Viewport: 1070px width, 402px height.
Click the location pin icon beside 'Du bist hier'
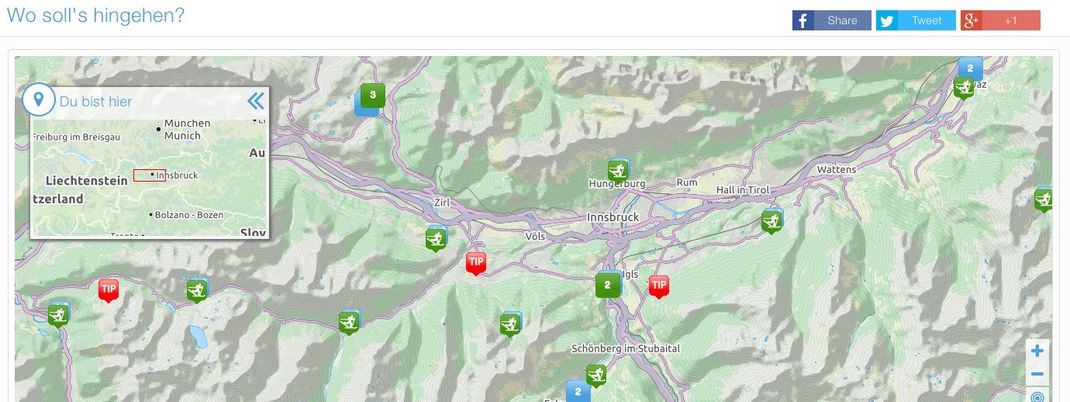39,100
